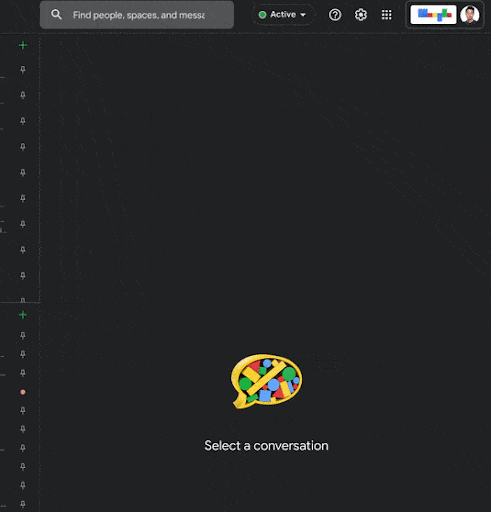This screenshot has height=512, width=491.
Task: Toggle the bell just below the red dot
Action: [x=23, y=410]
